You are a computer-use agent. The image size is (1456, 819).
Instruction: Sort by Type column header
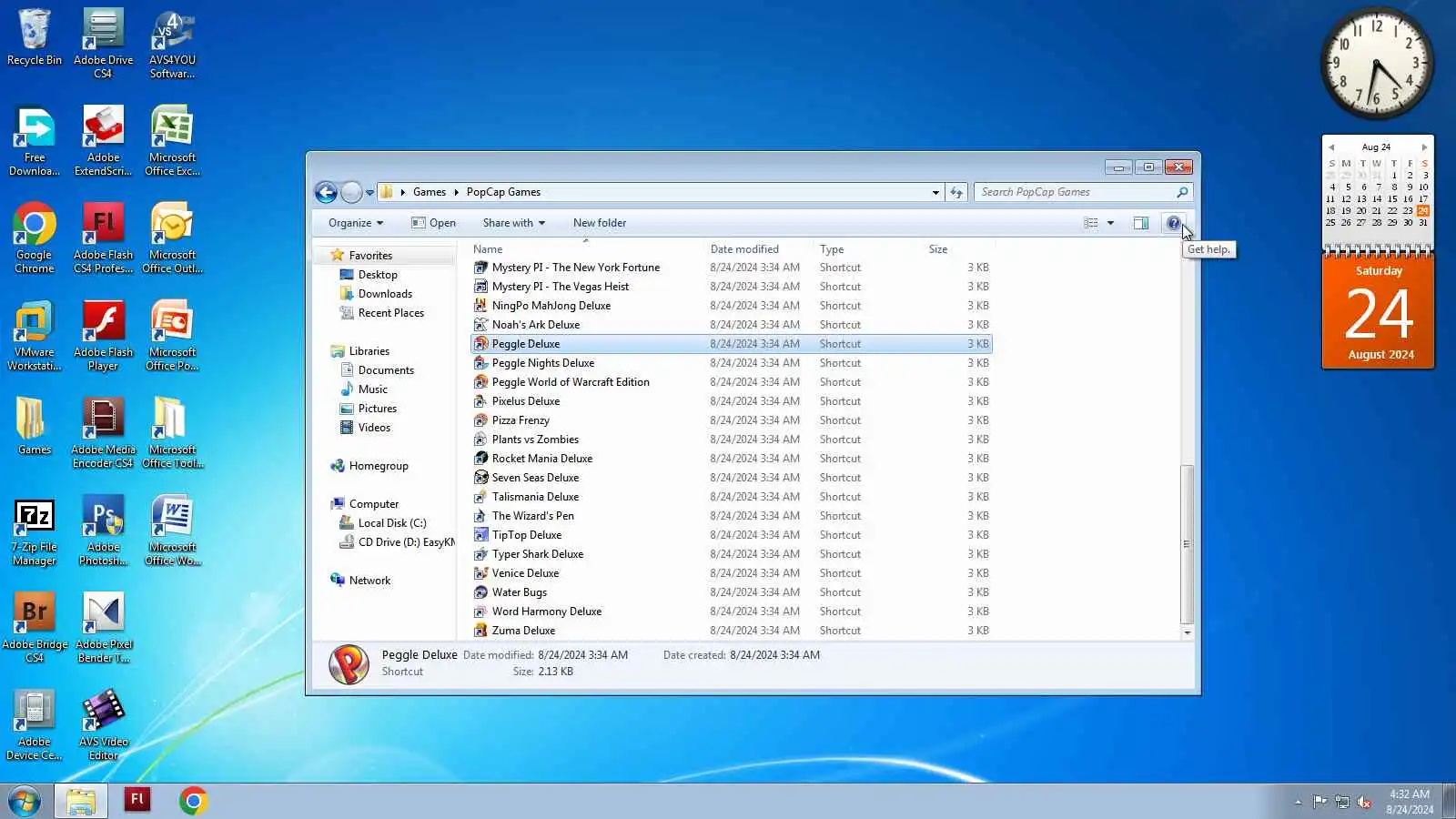click(x=869, y=249)
